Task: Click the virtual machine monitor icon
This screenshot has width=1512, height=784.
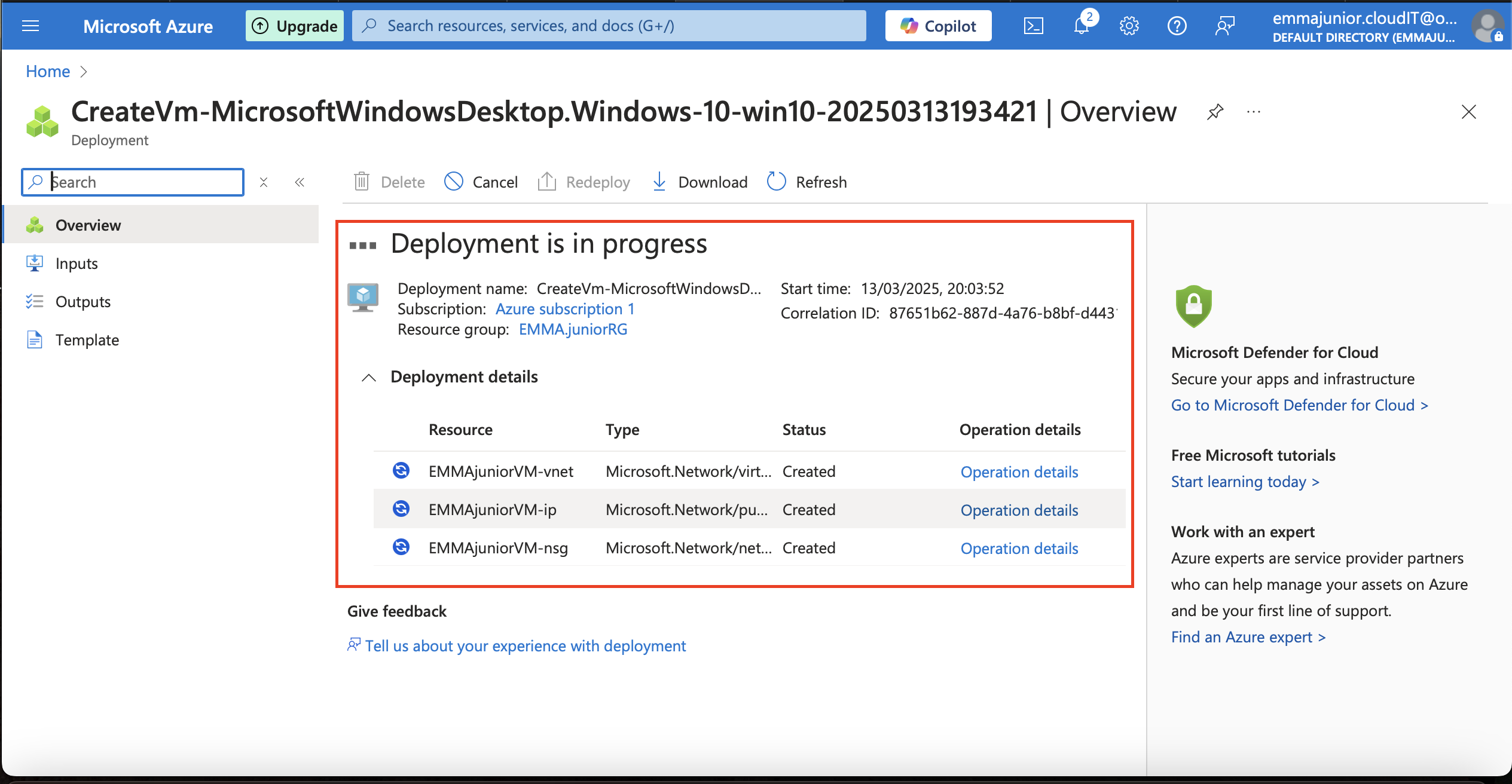Action: (363, 298)
